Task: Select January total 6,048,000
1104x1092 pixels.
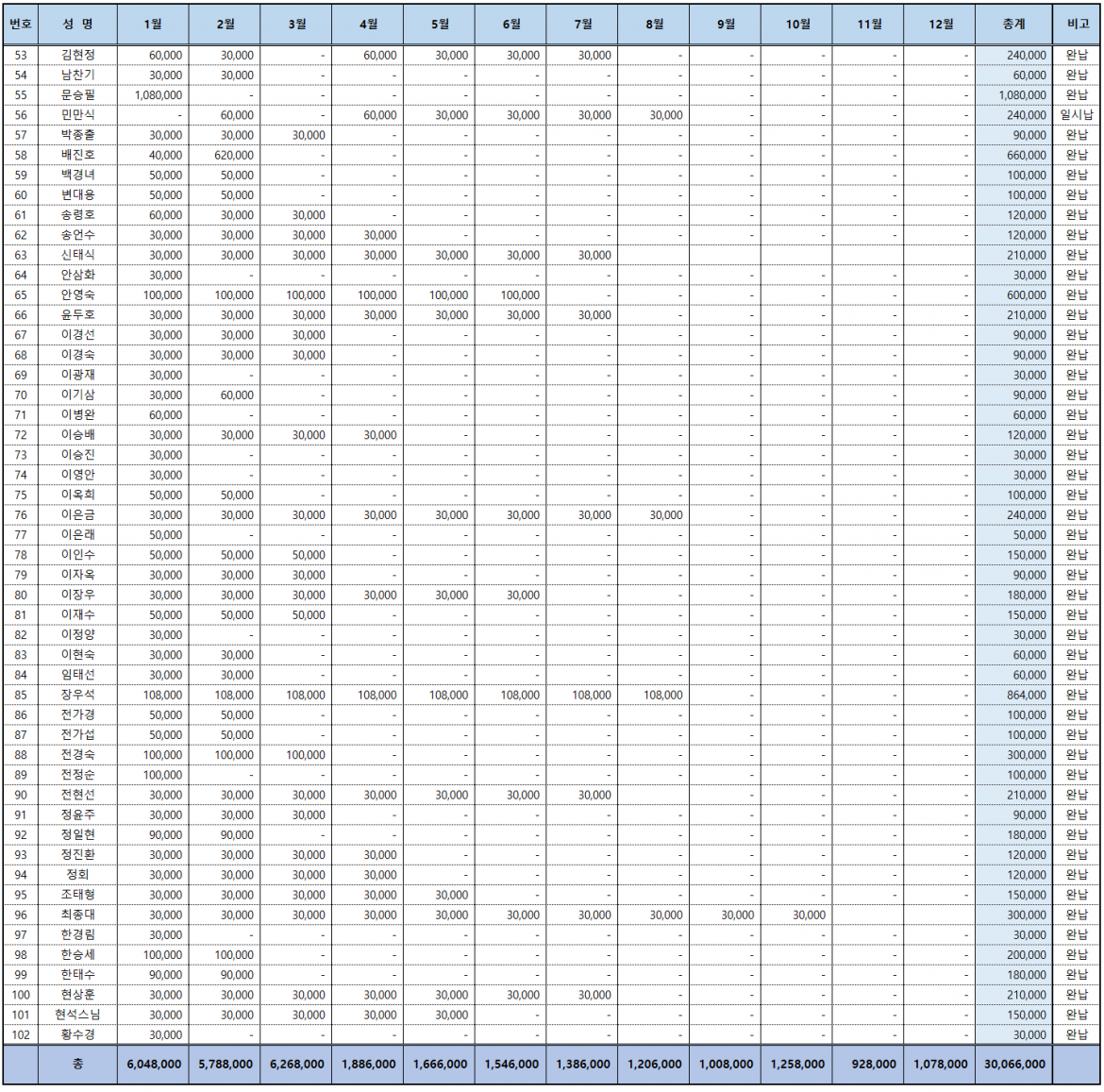Action: click(154, 1065)
